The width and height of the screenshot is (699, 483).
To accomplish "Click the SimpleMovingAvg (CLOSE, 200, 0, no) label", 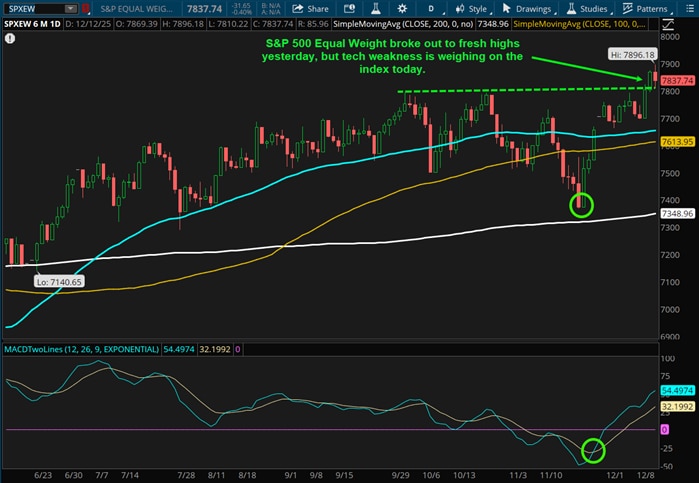I will (403, 24).
